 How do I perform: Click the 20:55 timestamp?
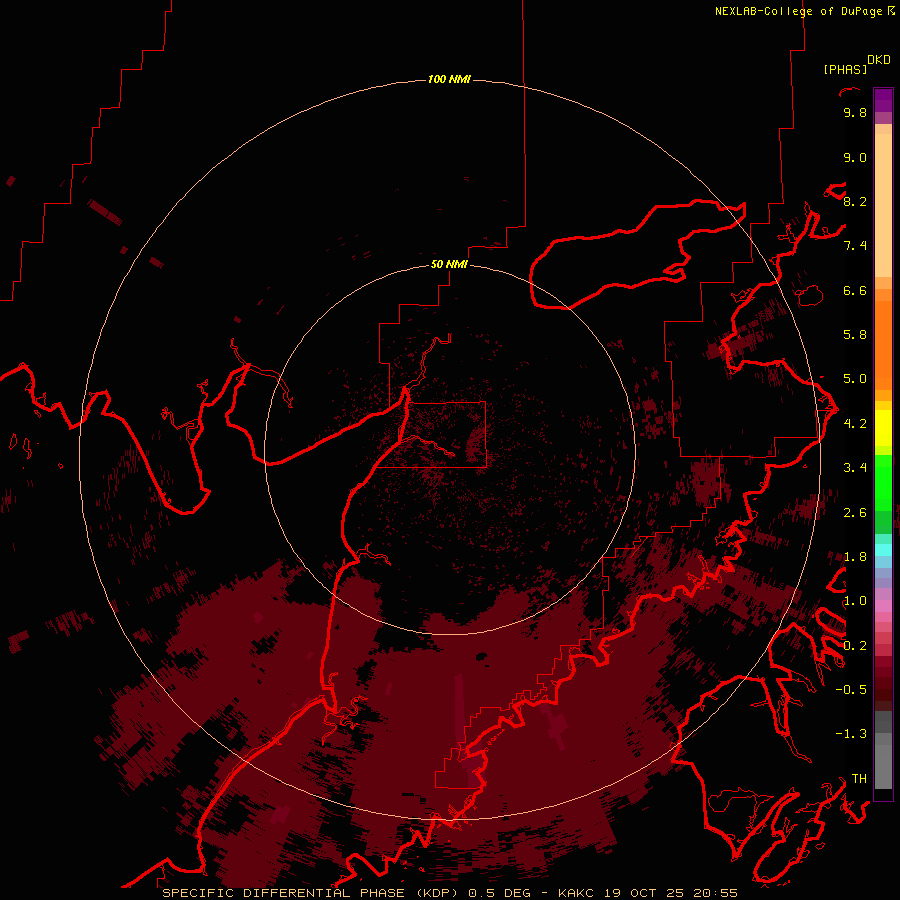715,893
